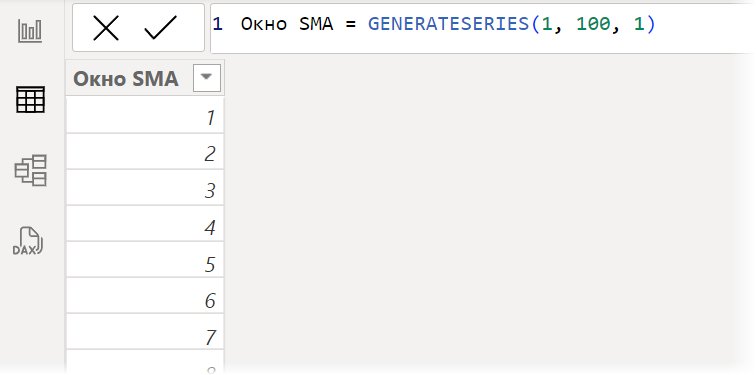Click the GENERATESERIES function name in formula
The width and height of the screenshot is (756, 375).
tap(448, 24)
